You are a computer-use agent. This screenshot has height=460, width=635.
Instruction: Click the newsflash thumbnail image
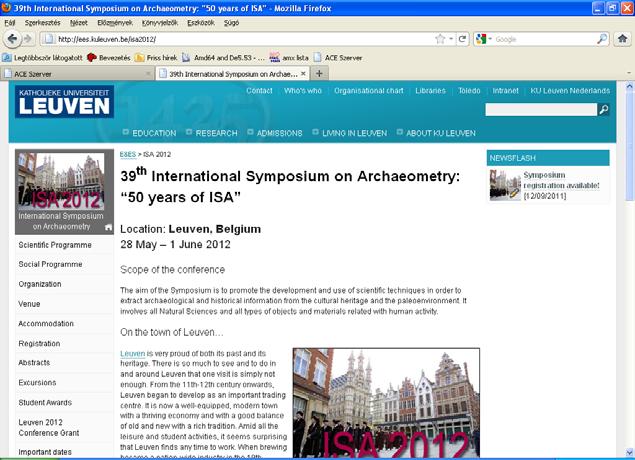click(505, 185)
